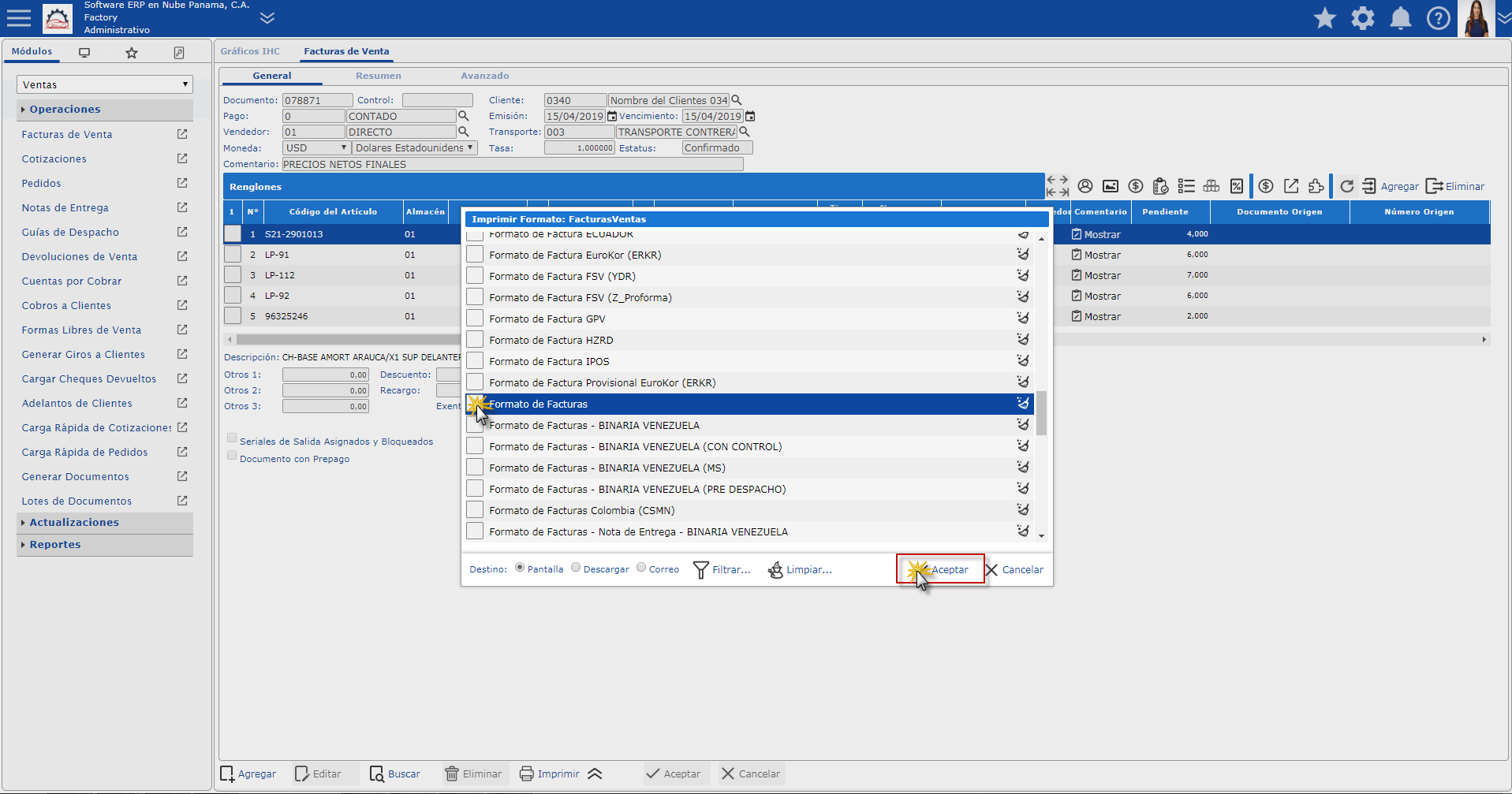Click list icon in Renglones toolbar
Viewport: 1512px width, 794px height.
tap(1186, 186)
